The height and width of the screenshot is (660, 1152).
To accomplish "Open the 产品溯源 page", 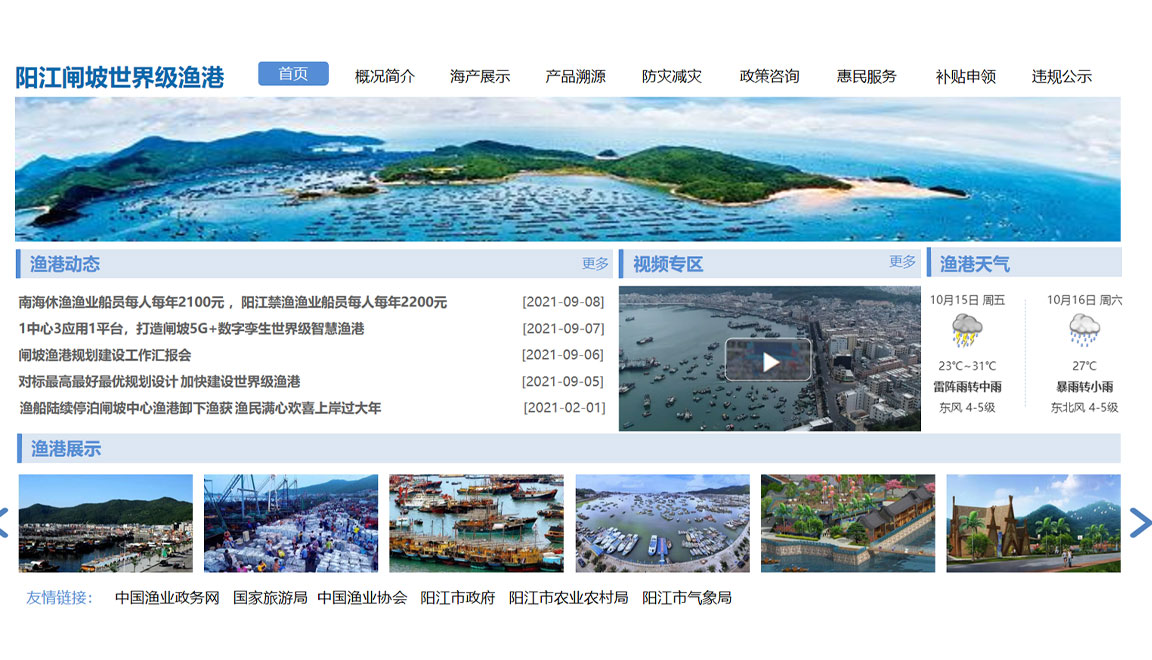I will pos(574,75).
